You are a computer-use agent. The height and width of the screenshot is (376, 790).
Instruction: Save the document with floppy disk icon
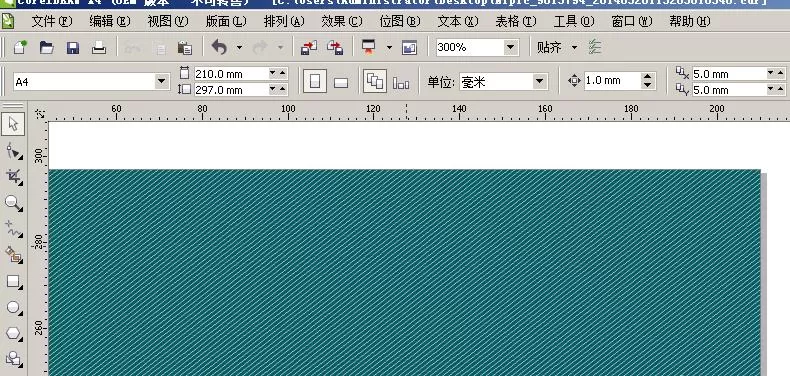[73, 48]
